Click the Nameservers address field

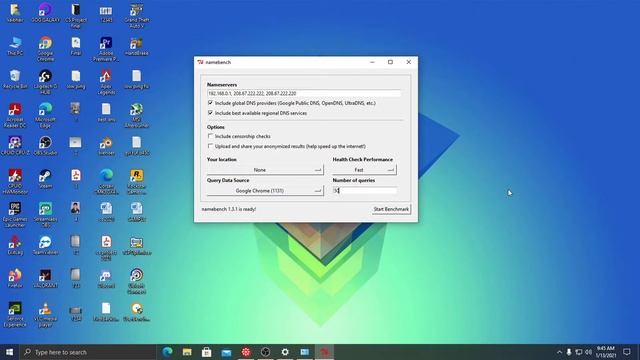point(304,93)
